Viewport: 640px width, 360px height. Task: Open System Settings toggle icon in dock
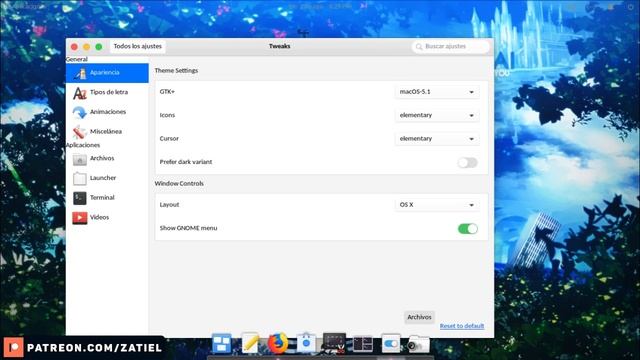click(391, 344)
